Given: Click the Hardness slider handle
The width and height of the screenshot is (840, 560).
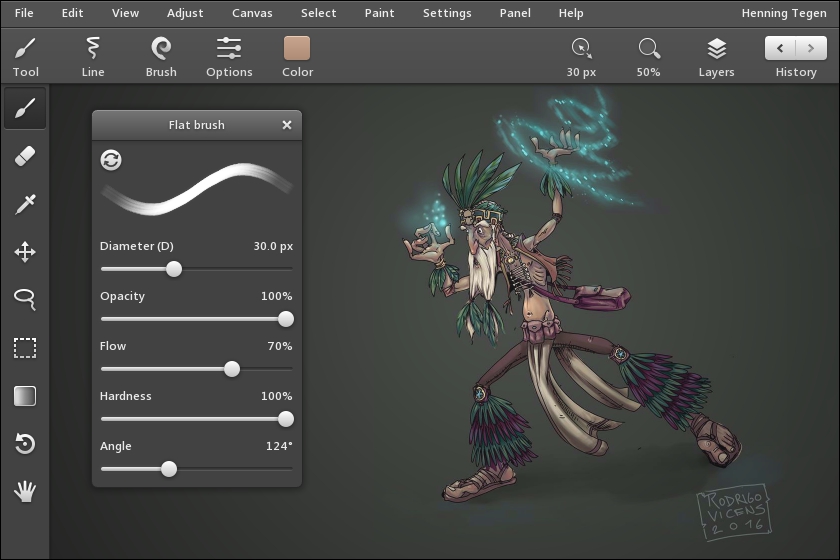Looking at the screenshot, I should [x=286, y=419].
